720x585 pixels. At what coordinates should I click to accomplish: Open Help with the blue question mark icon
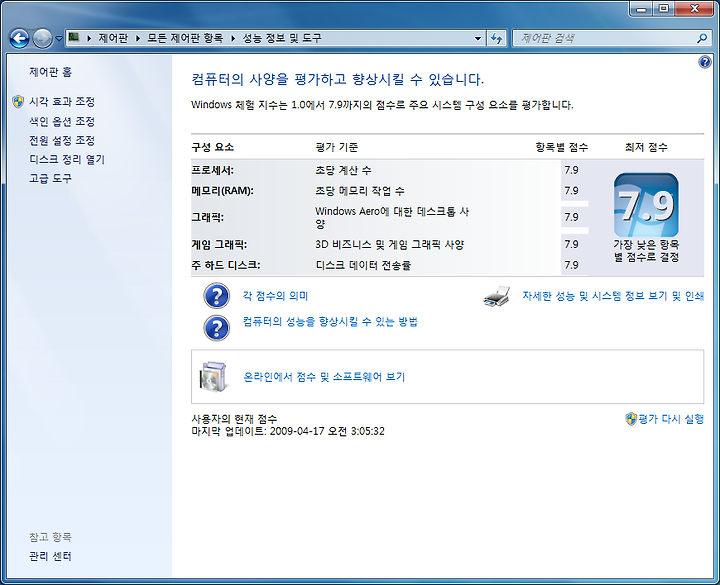(704, 62)
